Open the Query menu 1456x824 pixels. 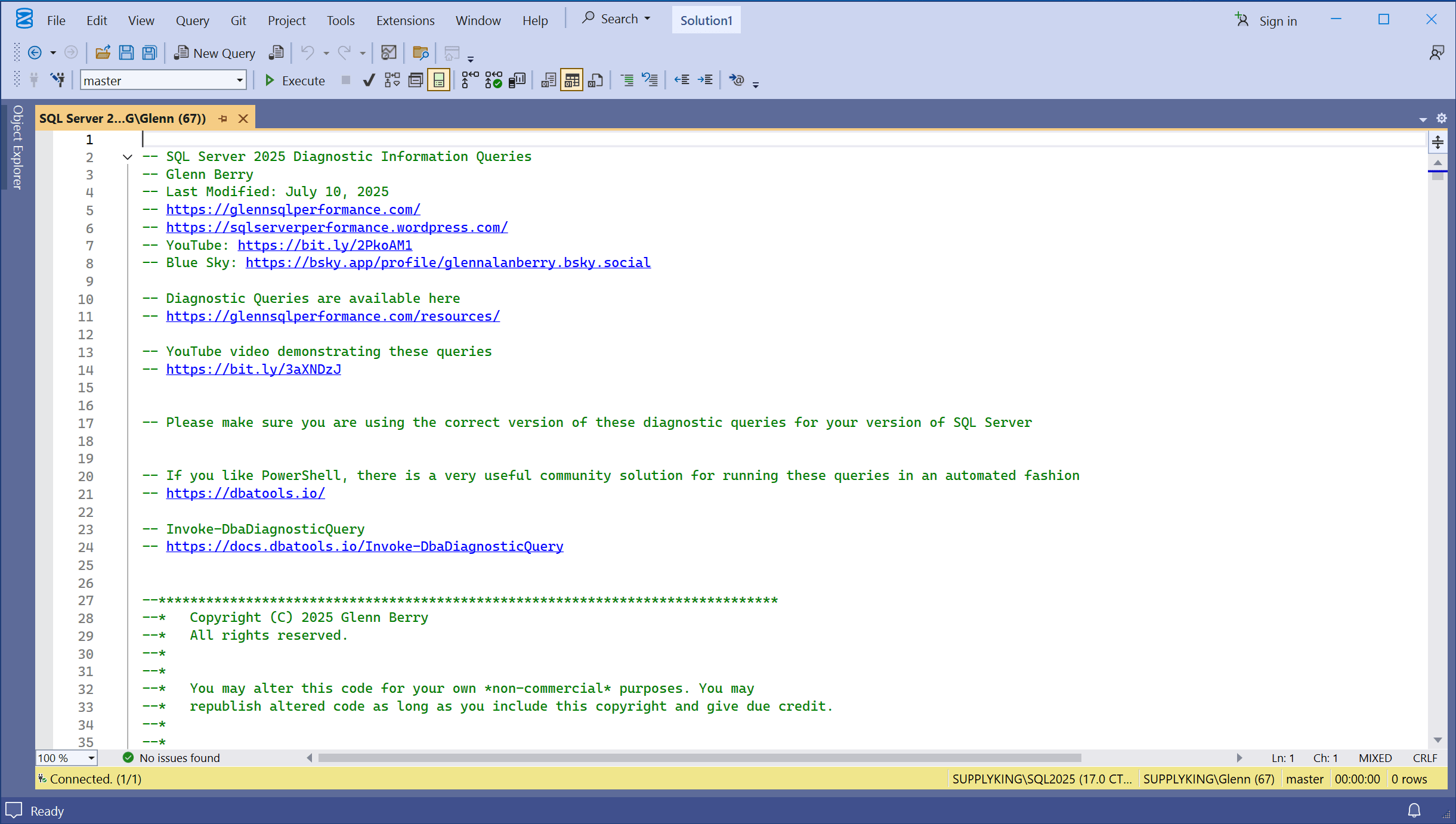pyautogui.click(x=192, y=20)
